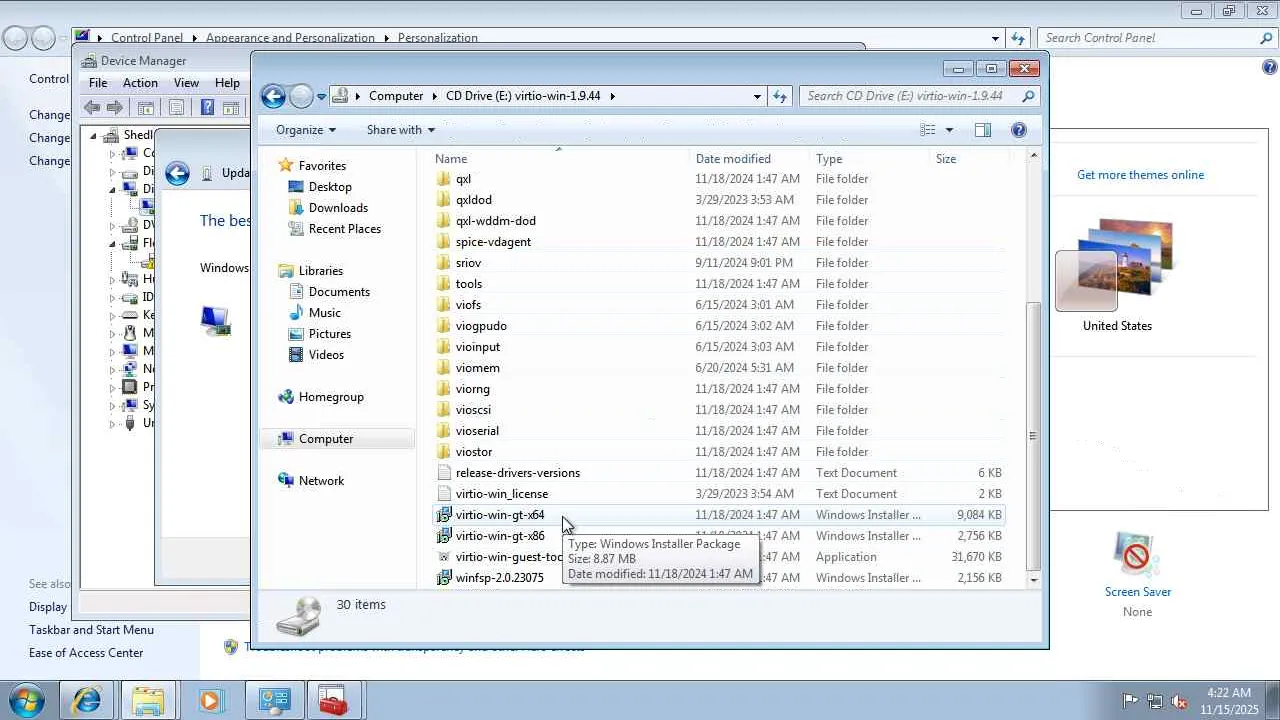Viewport: 1280px width, 720px height.
Task: Open the Music library
Action: 324,313
